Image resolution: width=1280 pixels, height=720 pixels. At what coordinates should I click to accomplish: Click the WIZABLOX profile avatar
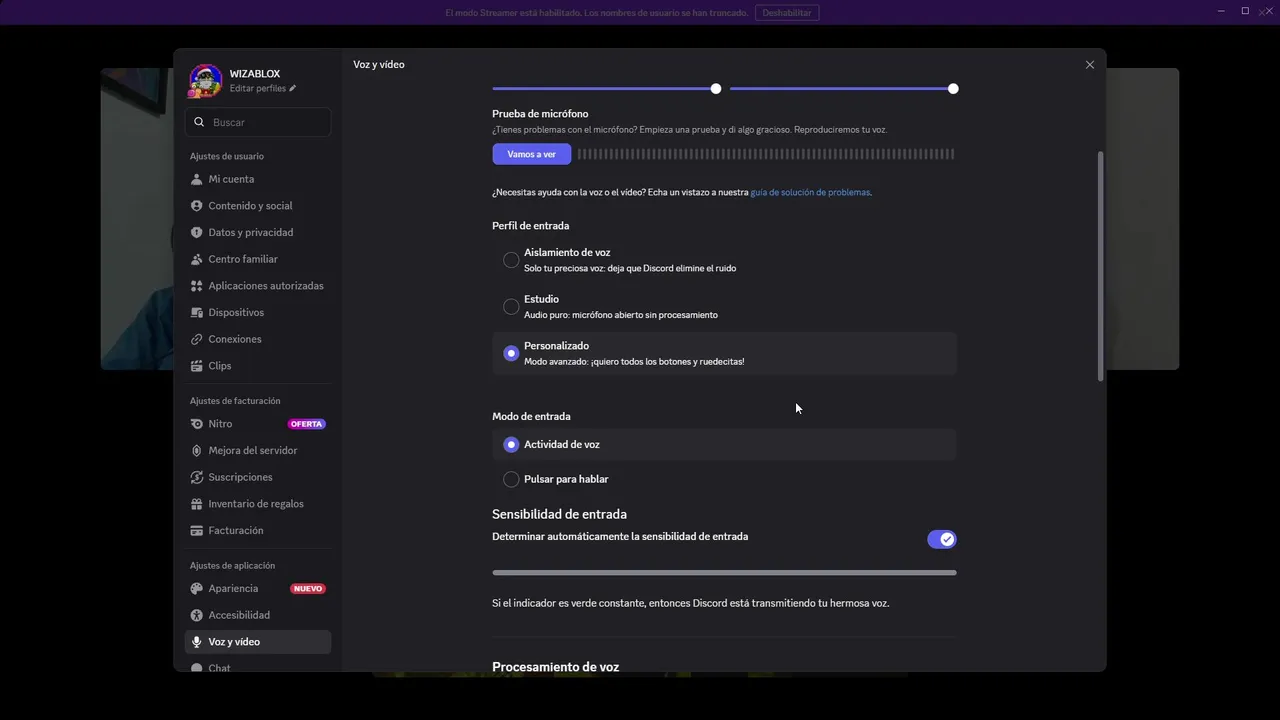[x=205, y=81]
